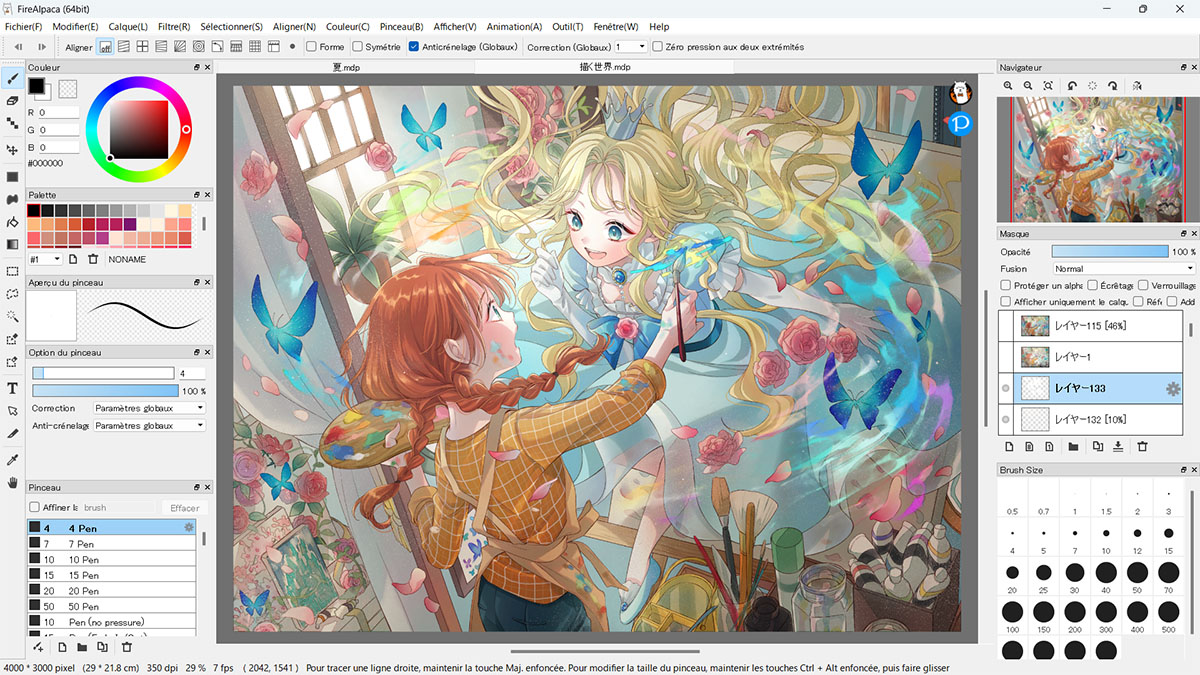Choose the Hand pan tool
The width and height of the screenshot is (1200, 675).
tap(13, 482)
